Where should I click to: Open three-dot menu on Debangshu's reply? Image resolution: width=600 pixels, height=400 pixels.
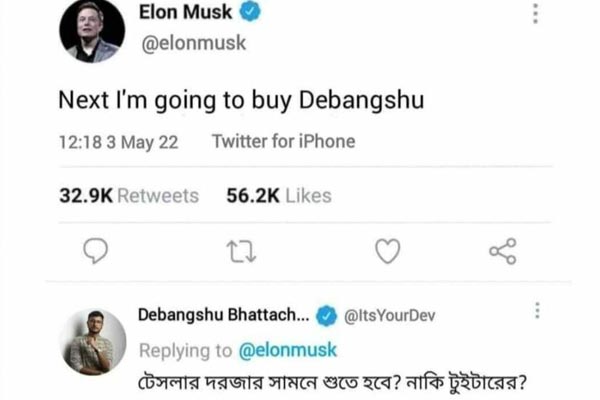[x=537, y=312]
